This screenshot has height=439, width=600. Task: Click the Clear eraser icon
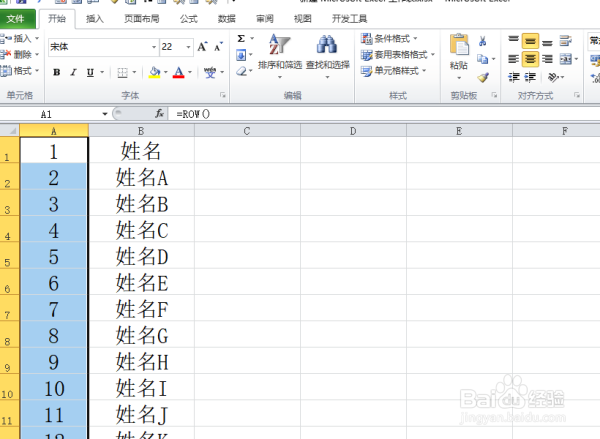[x=241, y=71]
